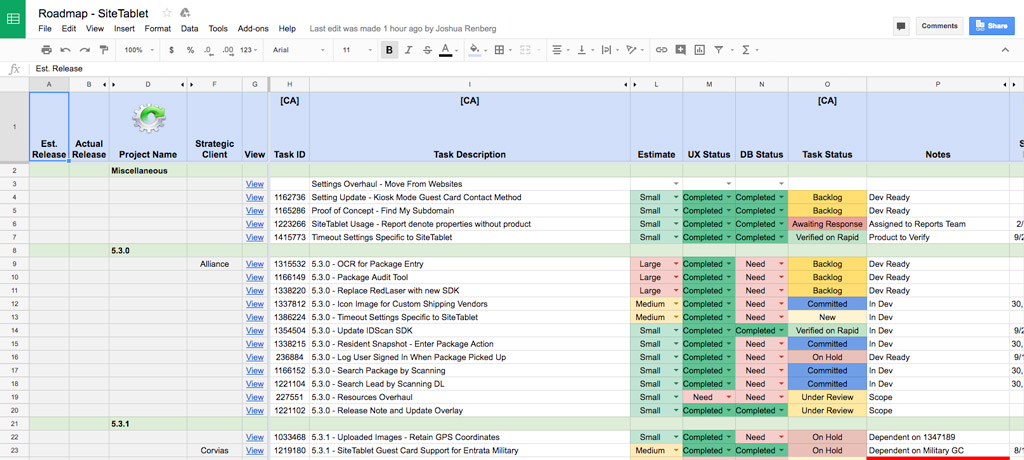Click the Comments button
Screen dimensions: 1024x460
click(x=939, y=26)
